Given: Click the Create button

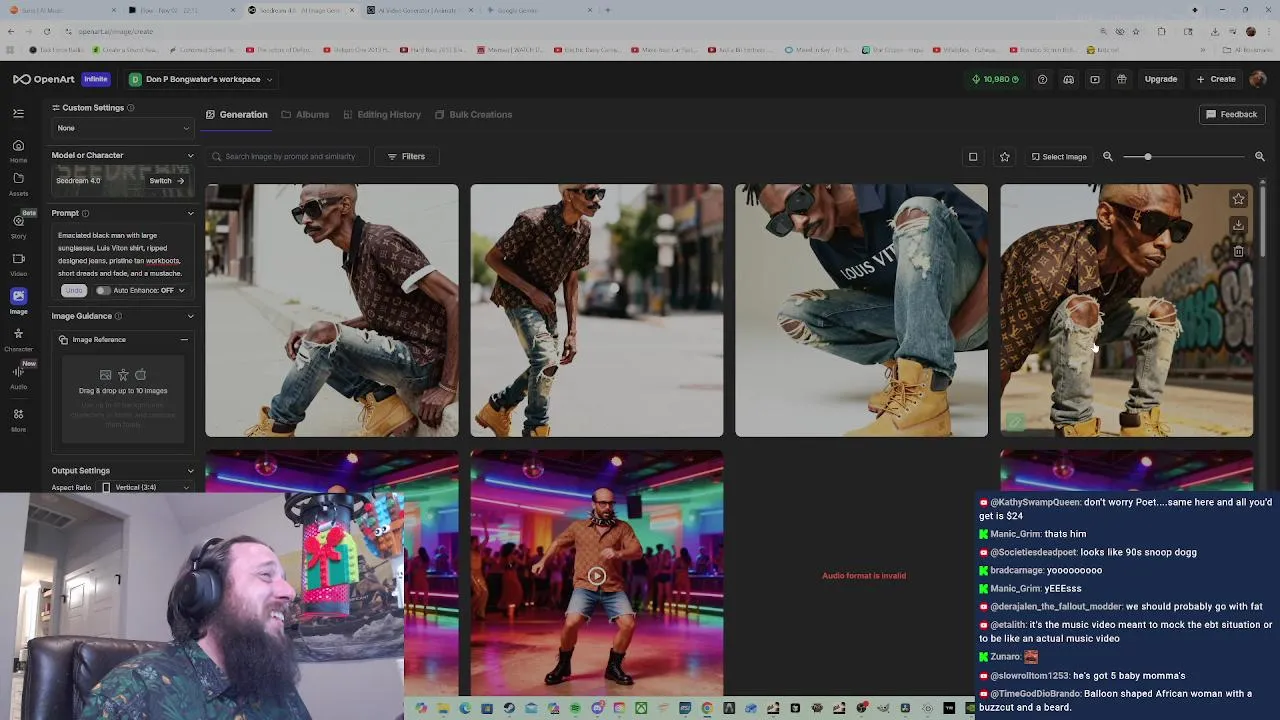Looking at the screenshot, I should point(1216,79).
